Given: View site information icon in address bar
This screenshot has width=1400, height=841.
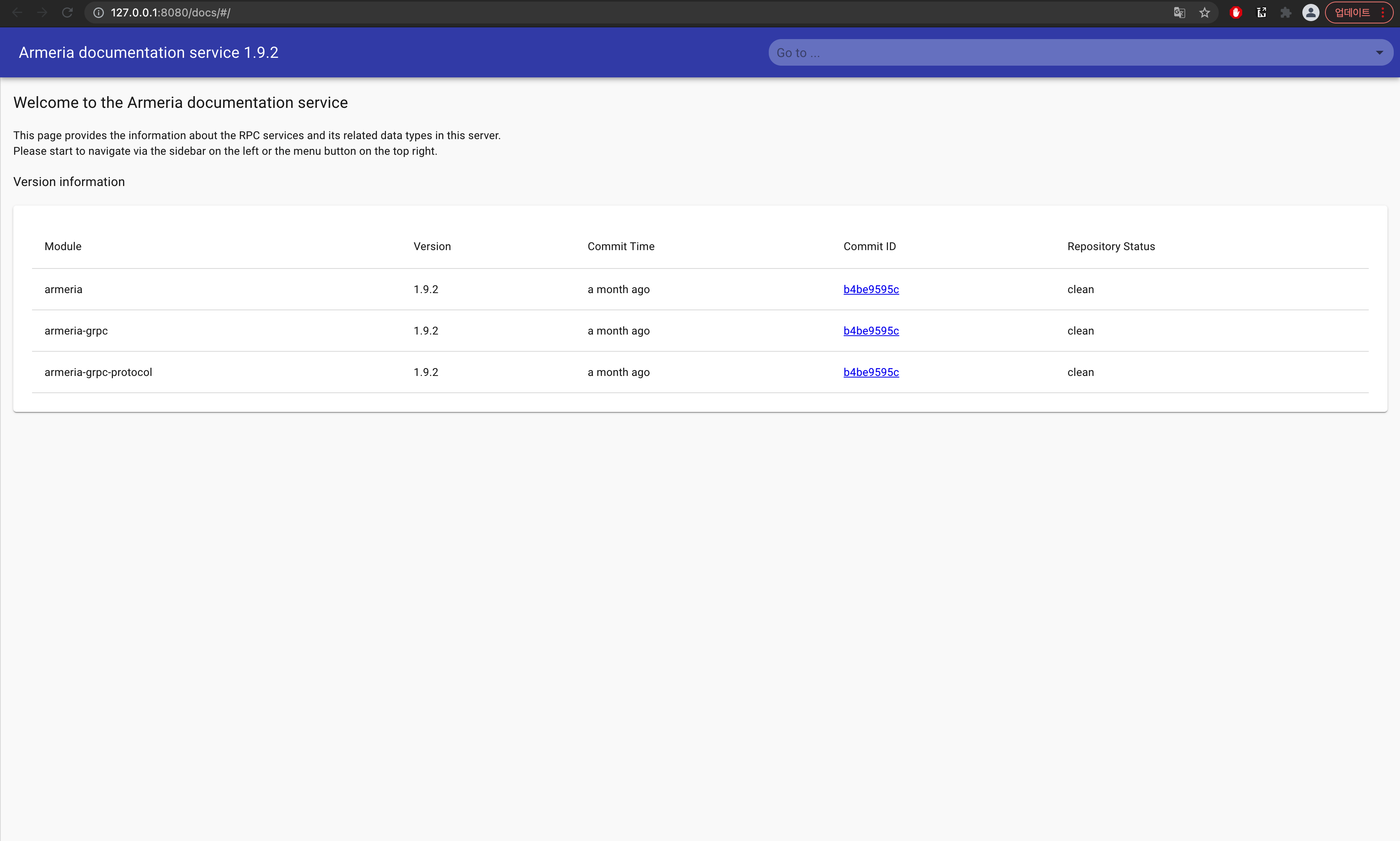Looking at the screenshot, I should coord(98,13).
